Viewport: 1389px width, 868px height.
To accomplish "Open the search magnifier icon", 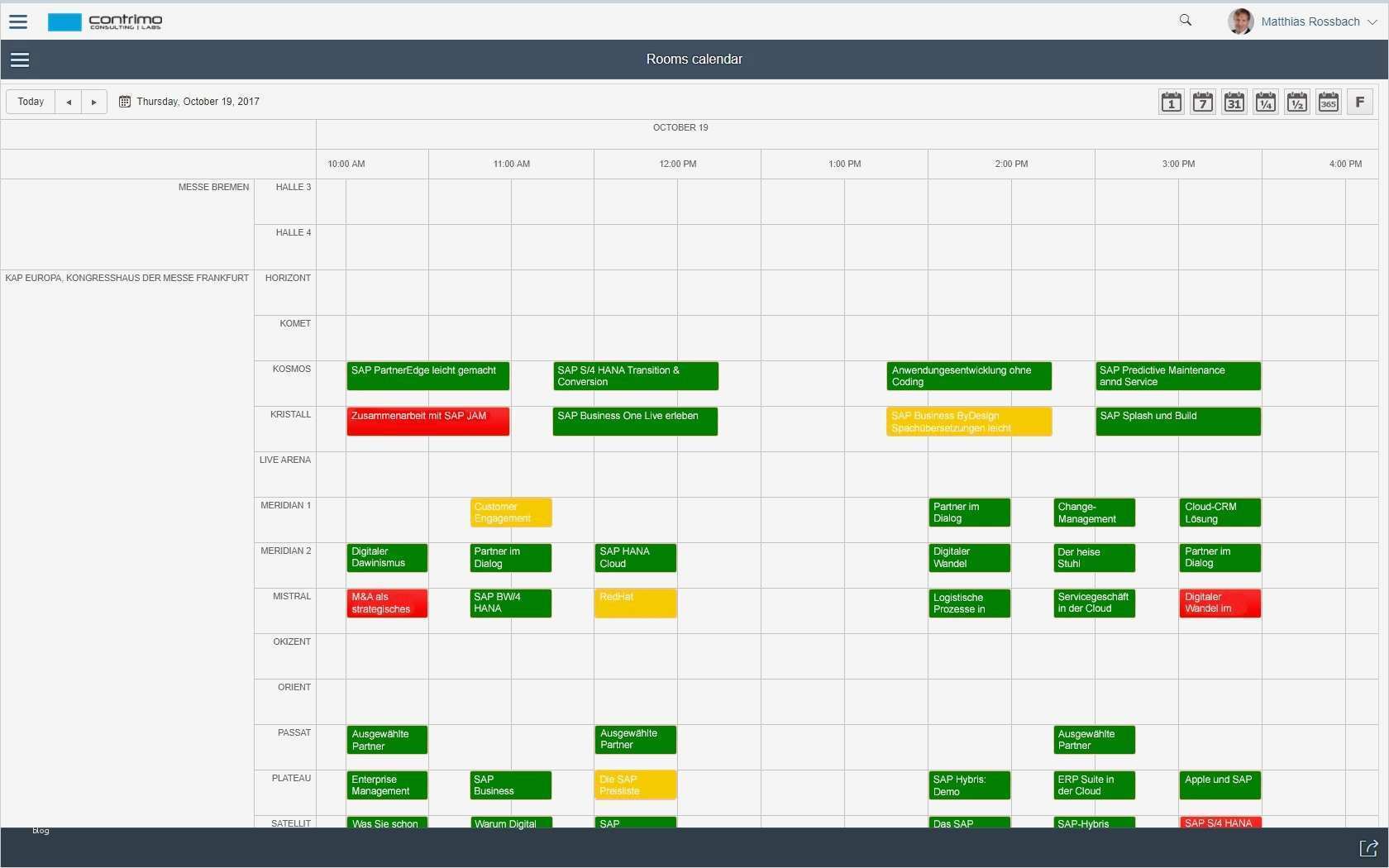I will [x=1186, y=21].
